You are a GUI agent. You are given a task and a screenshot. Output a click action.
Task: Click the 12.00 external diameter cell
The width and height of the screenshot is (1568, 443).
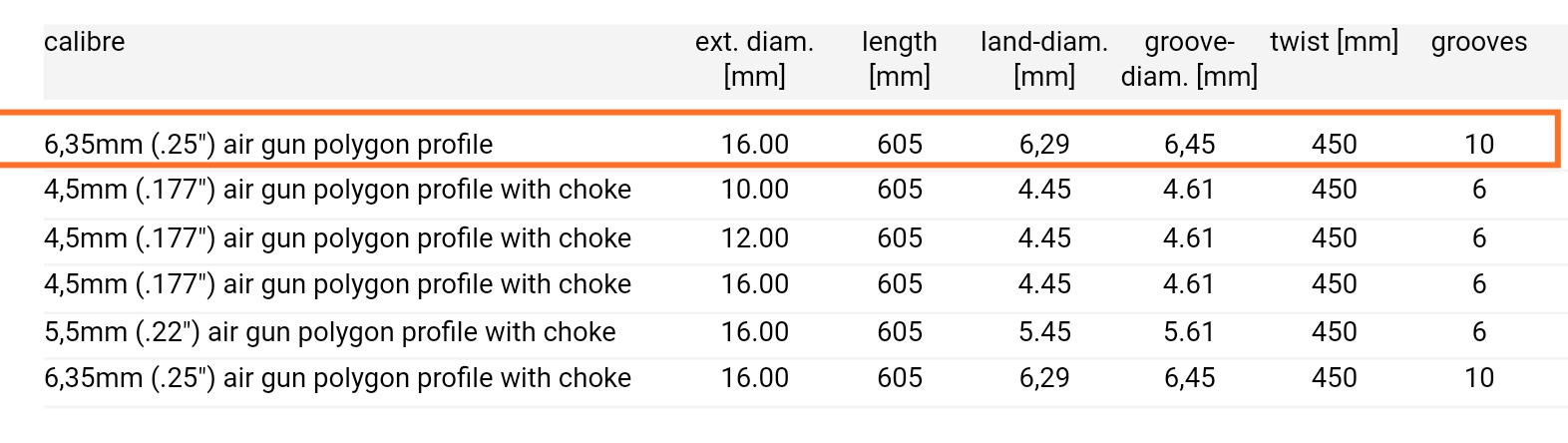tap(754, 237)
